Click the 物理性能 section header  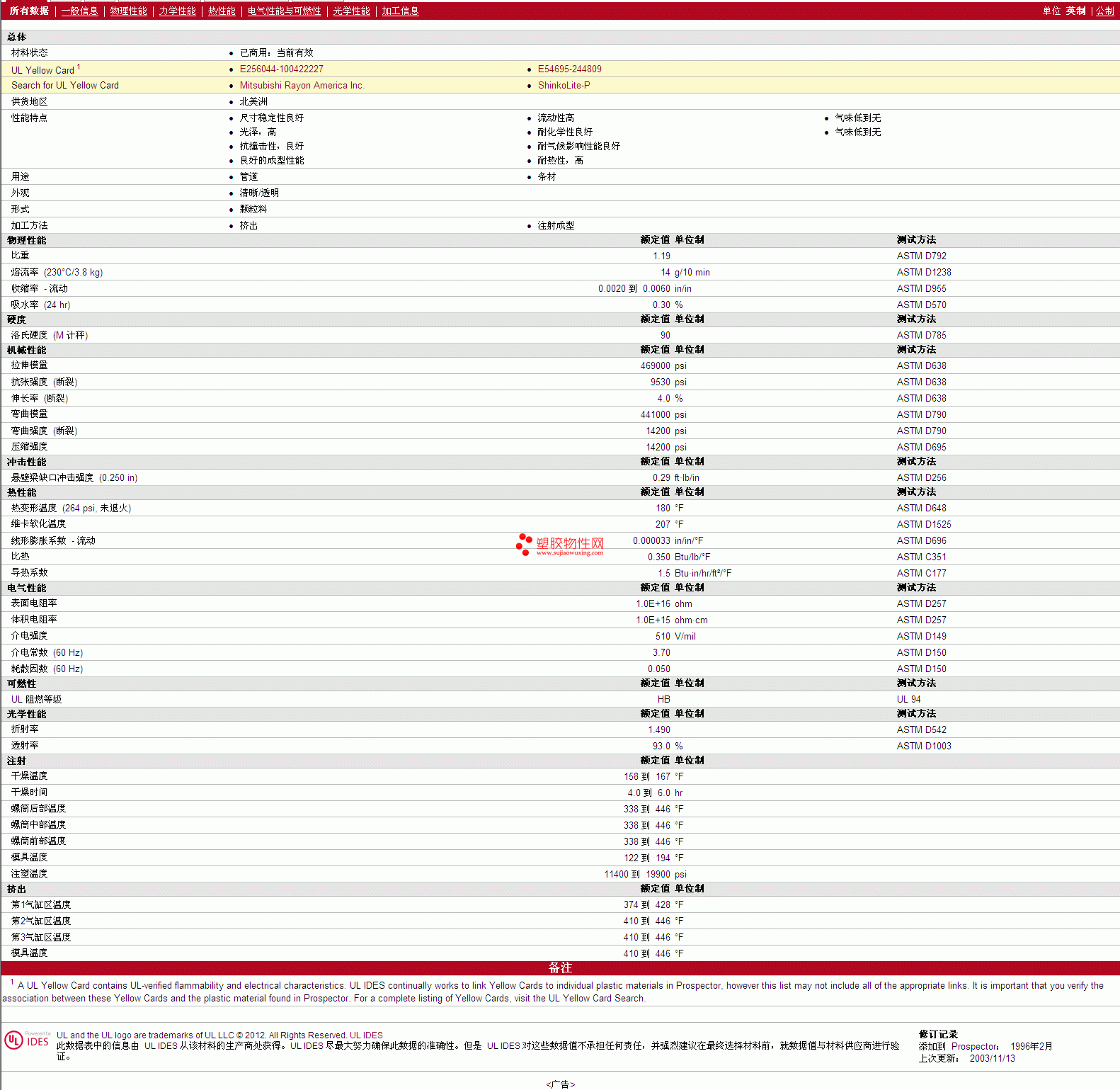(26, 241)
